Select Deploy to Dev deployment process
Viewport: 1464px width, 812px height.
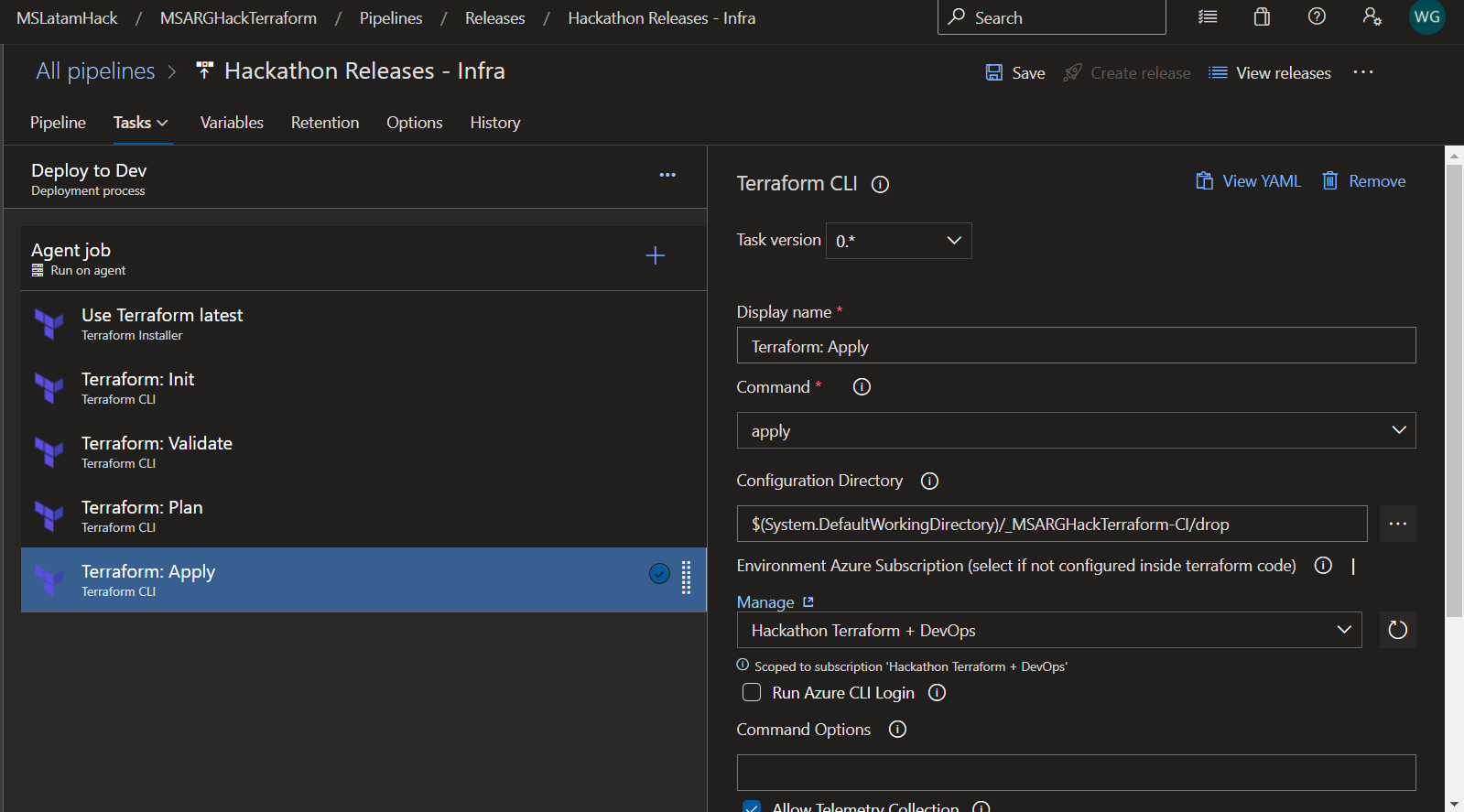[x=355, y=178]
